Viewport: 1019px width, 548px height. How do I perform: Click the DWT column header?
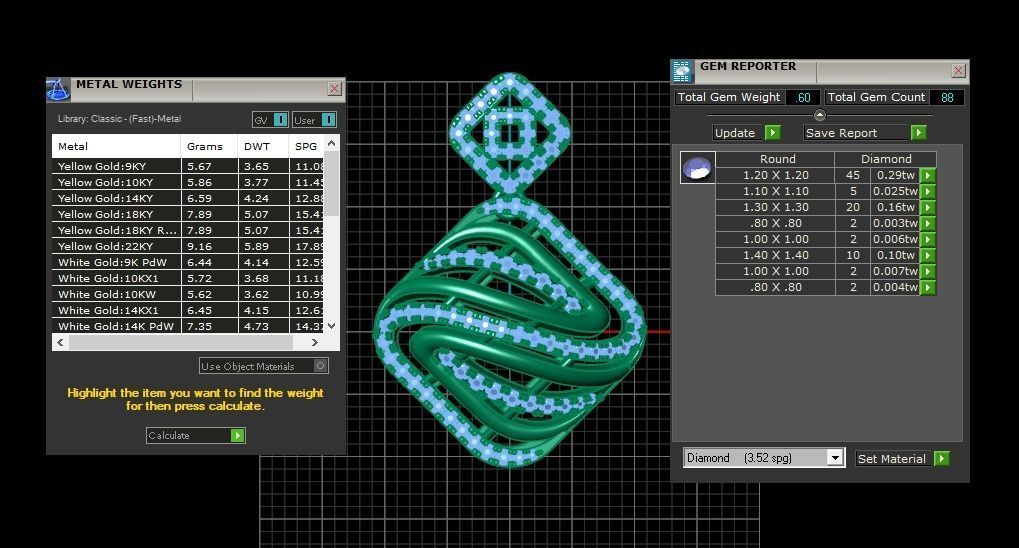pyautogui.click(x=263, y=146)
